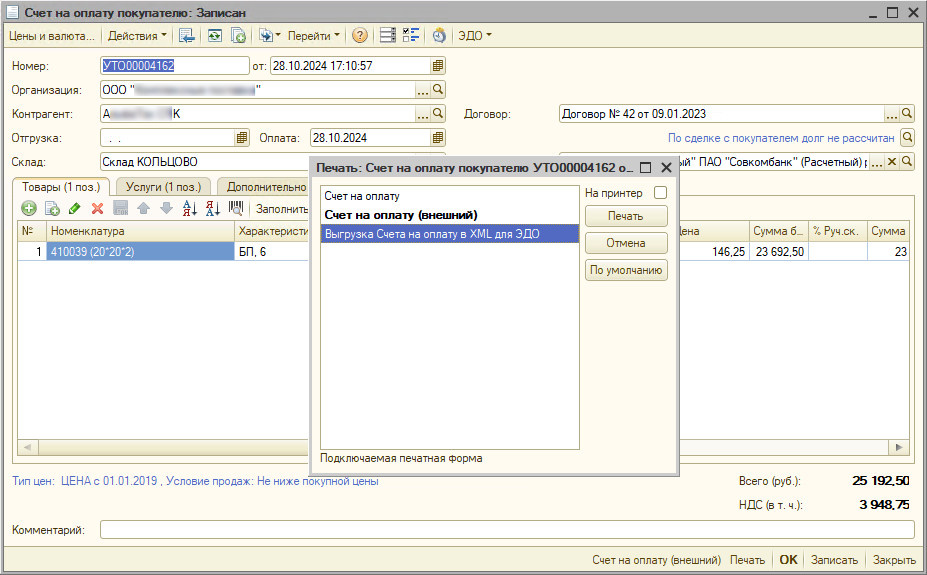Sort the rows ascending А-Я
927x575 pixels.
tap(190, 208)
